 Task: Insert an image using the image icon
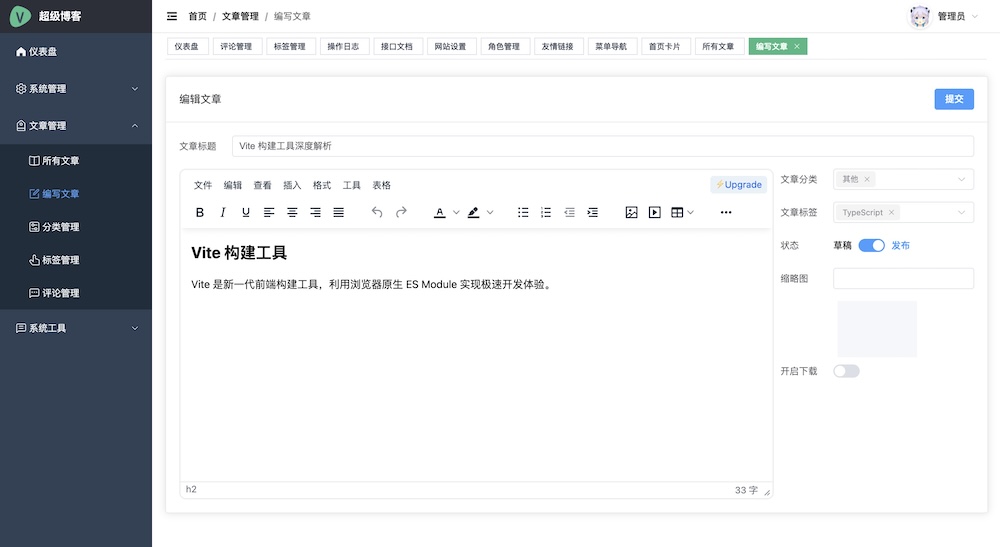(631, 212)
